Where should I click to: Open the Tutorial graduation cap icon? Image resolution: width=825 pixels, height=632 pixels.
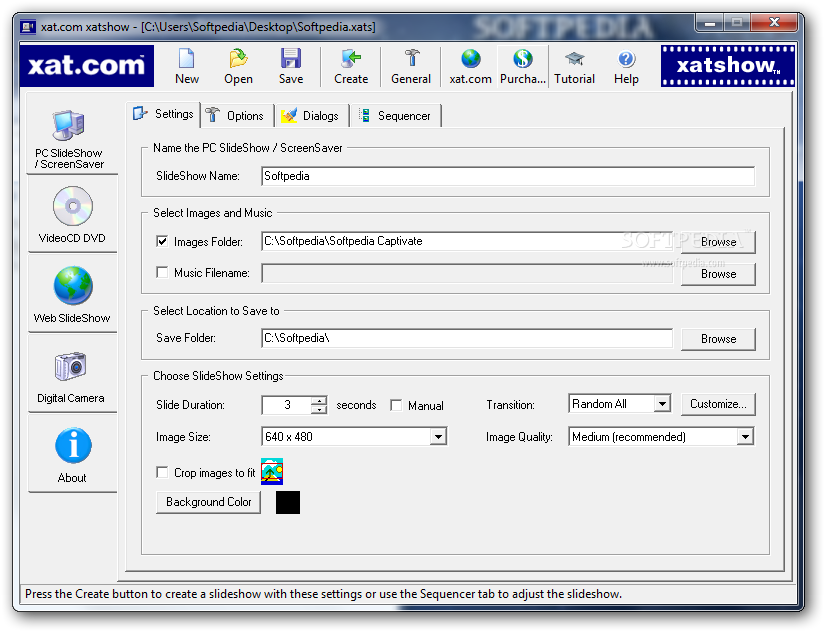(x=575, y=59)
